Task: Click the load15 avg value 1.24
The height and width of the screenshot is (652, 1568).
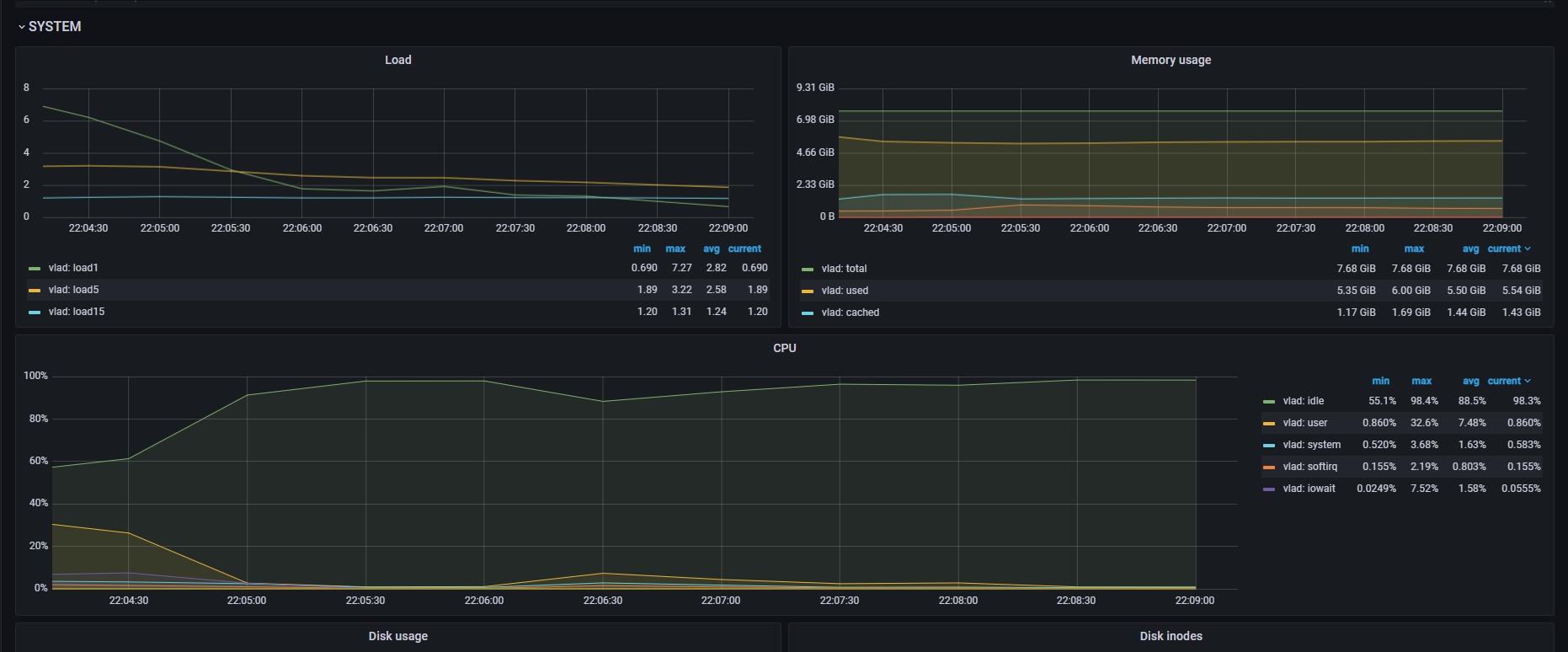Action: (x=717, y=312)
